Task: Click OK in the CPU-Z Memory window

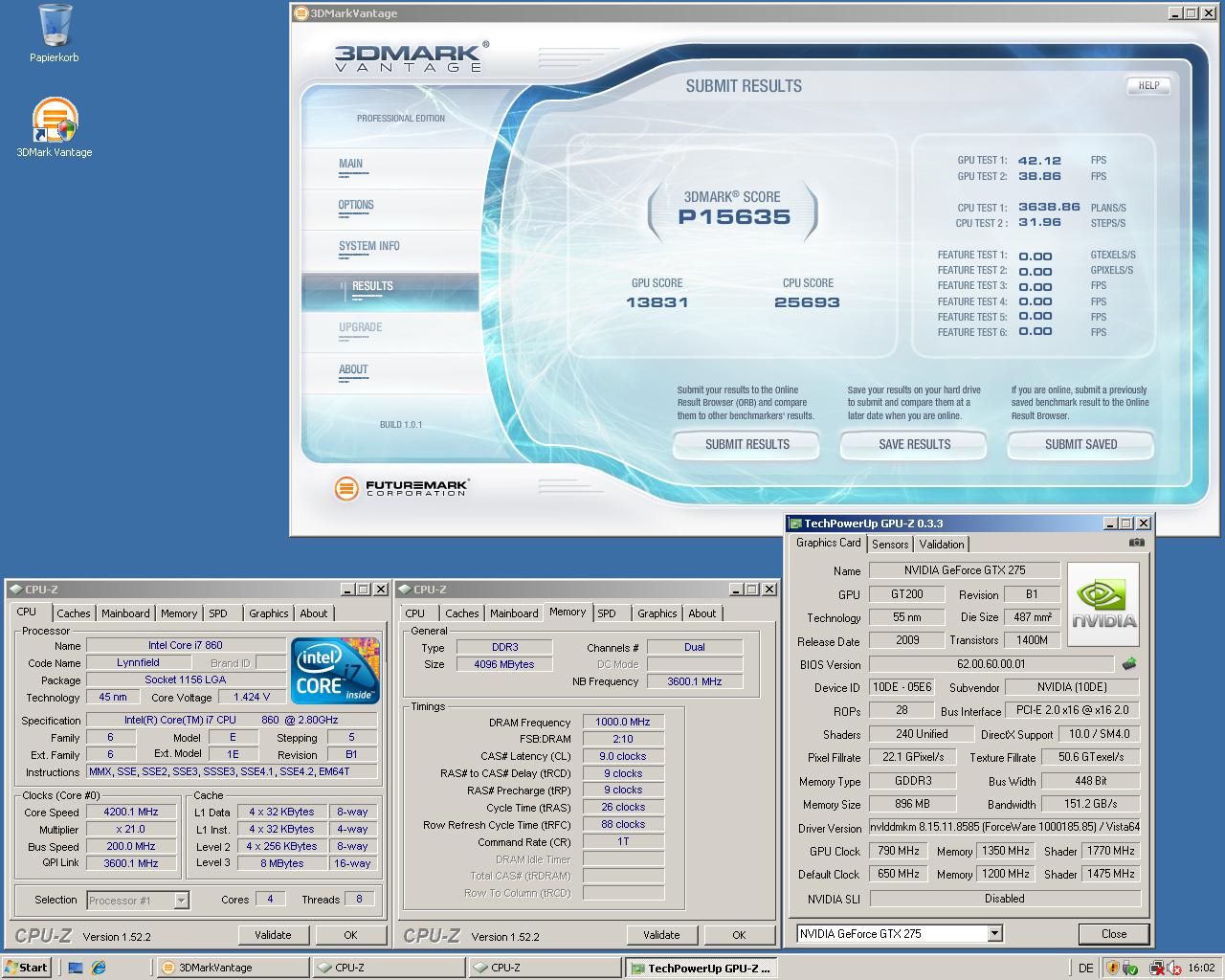Action: coord(739,935)
